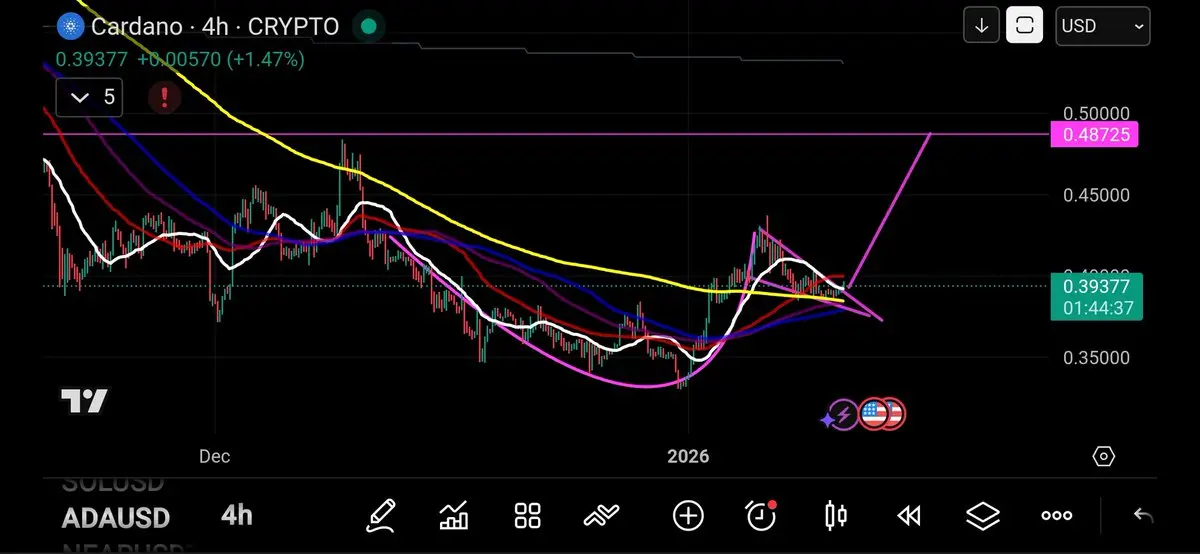Toggle the fullscreen frame button
This screenshot has width=1200, height=554.
(x=1024, y=26)
